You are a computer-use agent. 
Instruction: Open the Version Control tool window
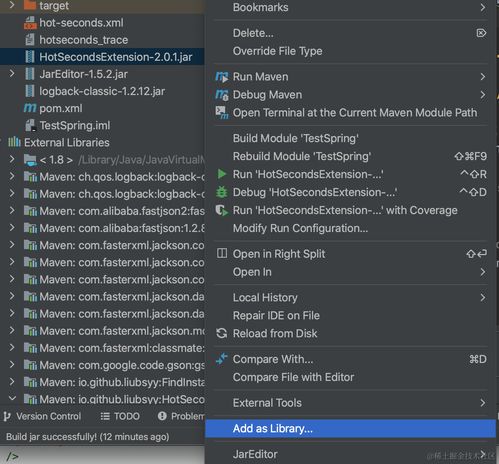[42, 416]
